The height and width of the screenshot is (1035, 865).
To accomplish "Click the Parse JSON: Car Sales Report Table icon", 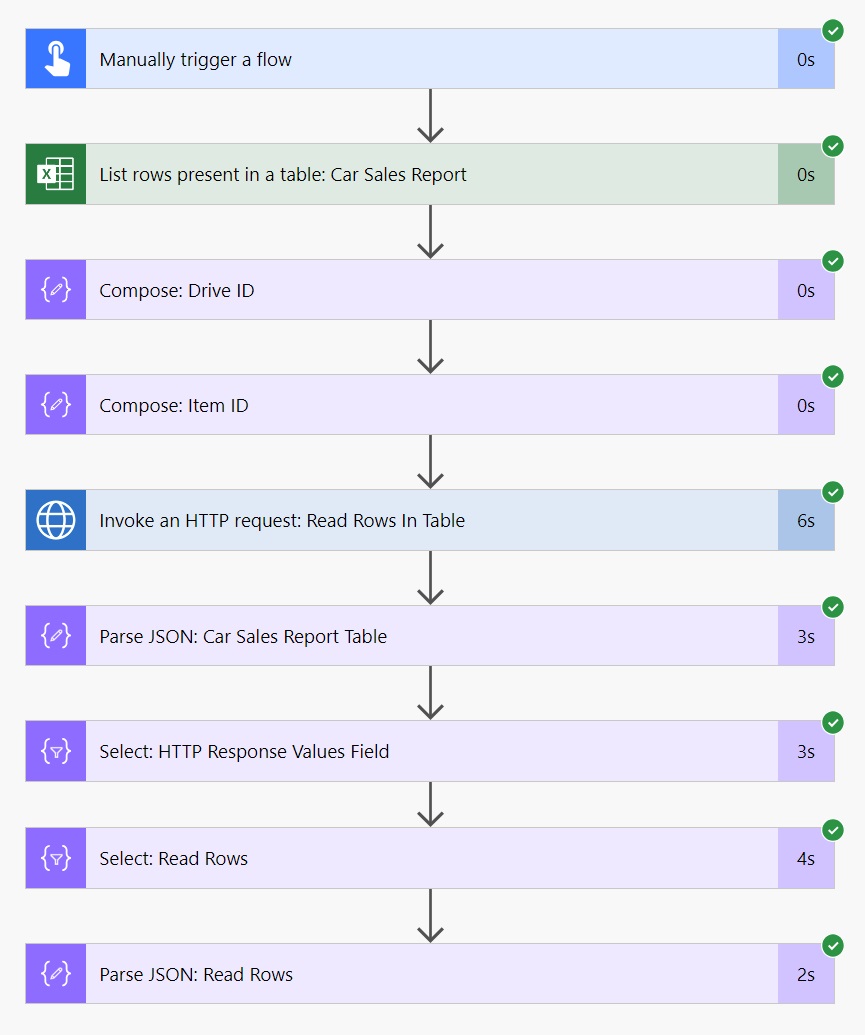I will click(56, 635).
